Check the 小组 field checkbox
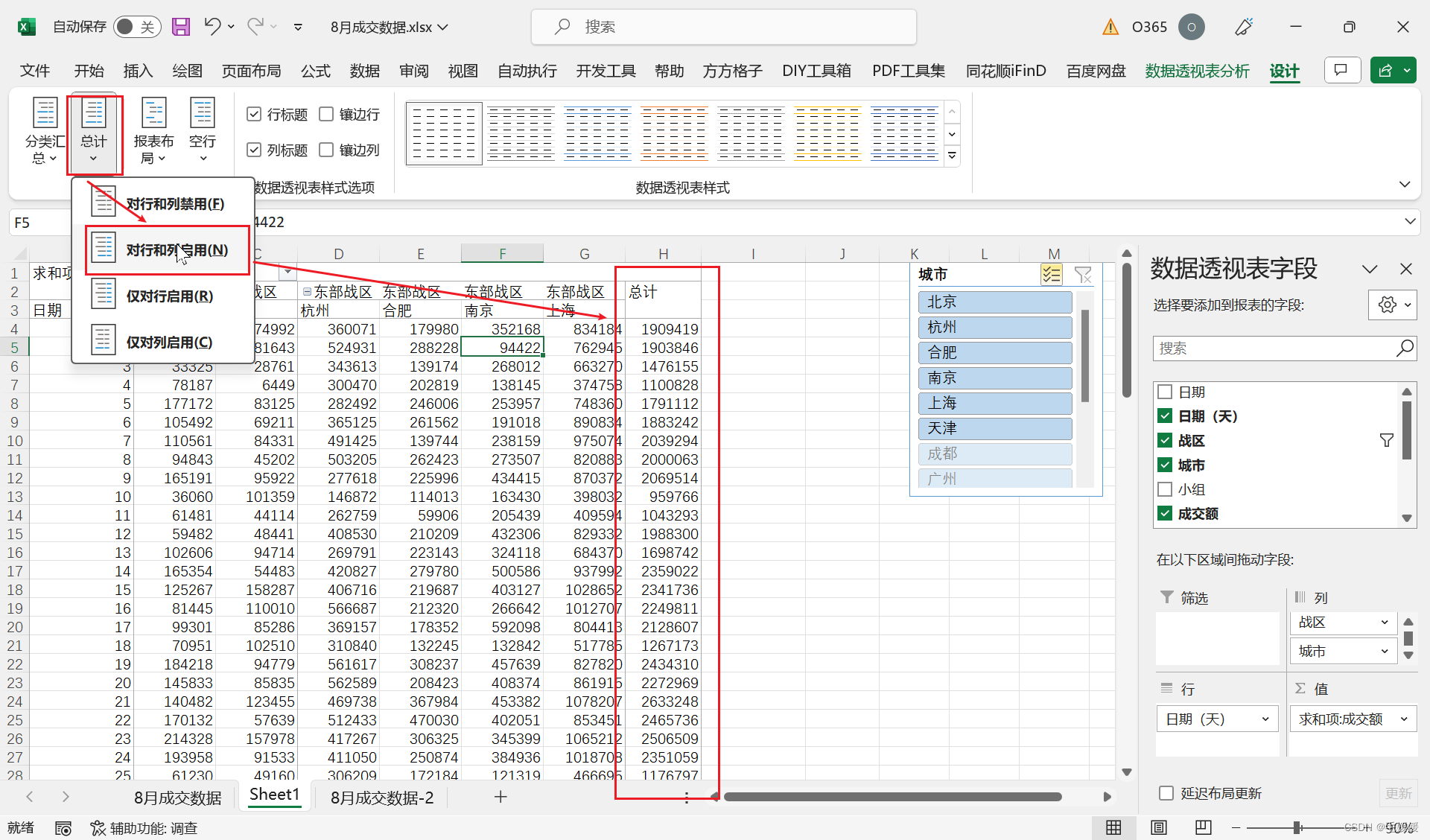The height and width of the screenshot is (840, 1430). click(1166, 489)
